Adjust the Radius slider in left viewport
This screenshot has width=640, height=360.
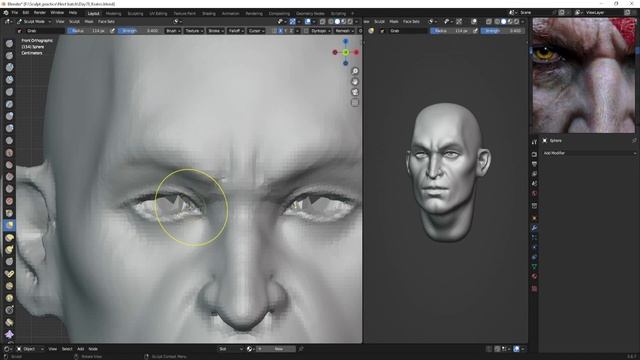[88, 31]
